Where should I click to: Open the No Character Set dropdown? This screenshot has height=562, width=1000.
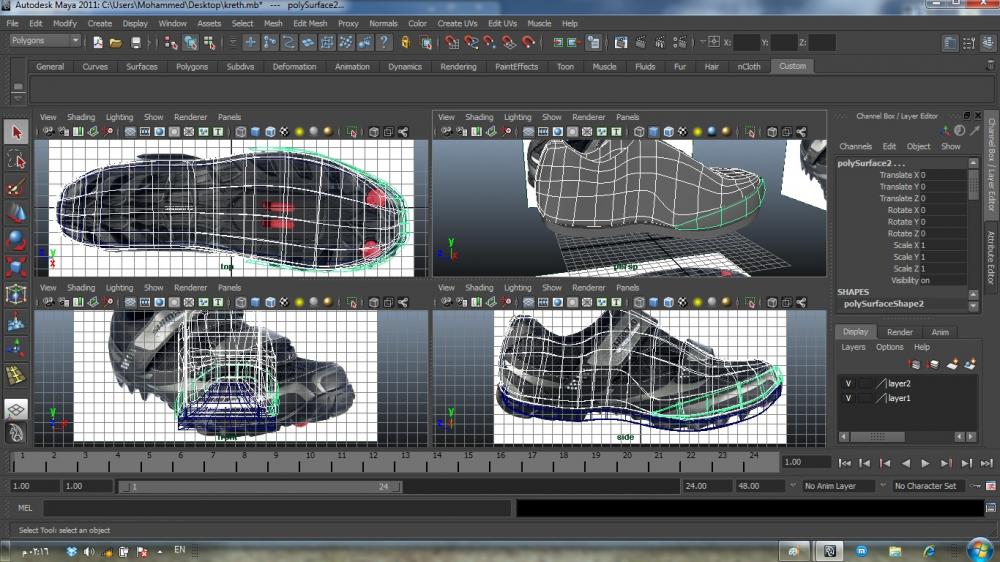(927, 486)
